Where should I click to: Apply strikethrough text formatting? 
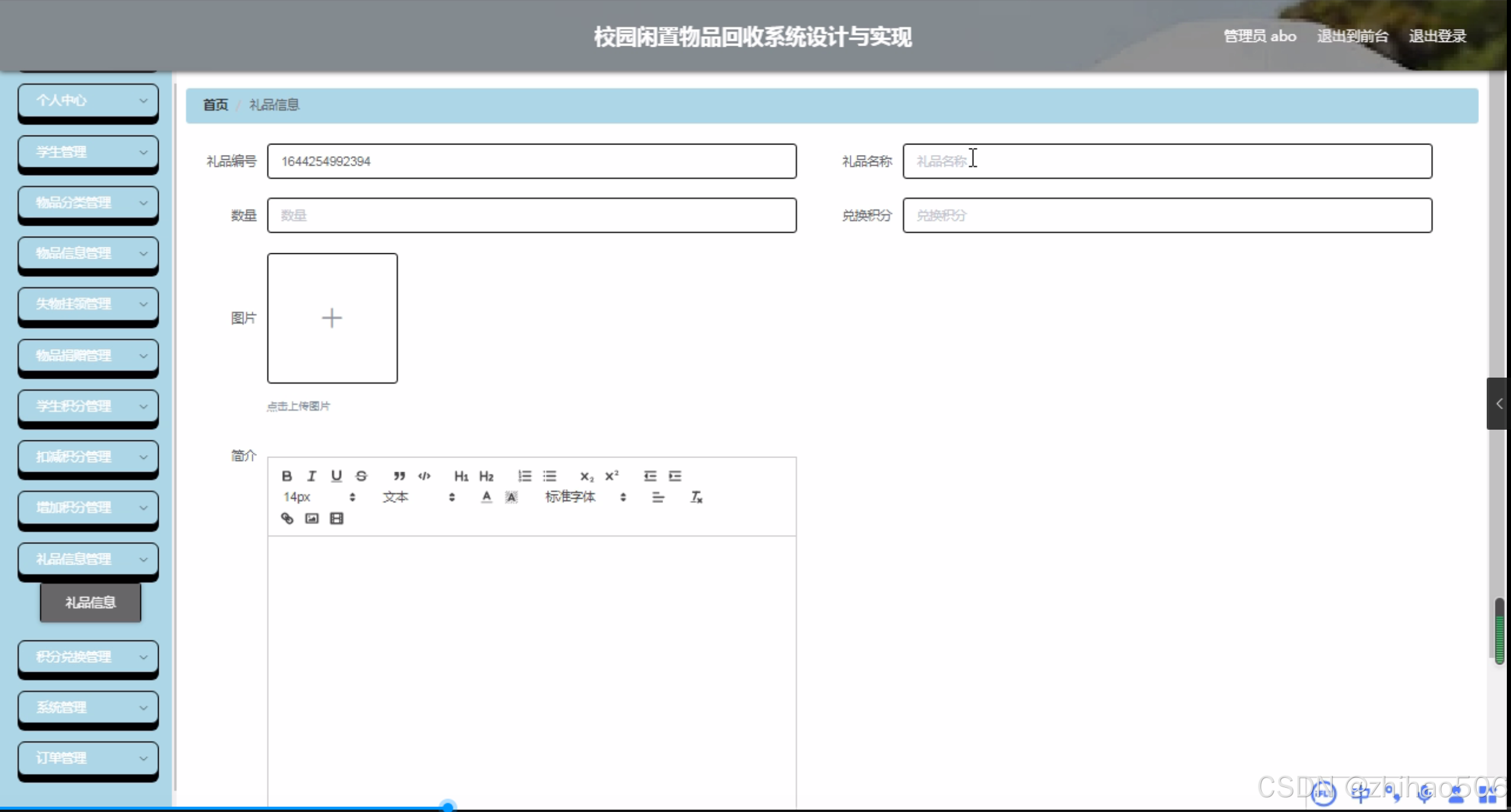click(361, 476)
